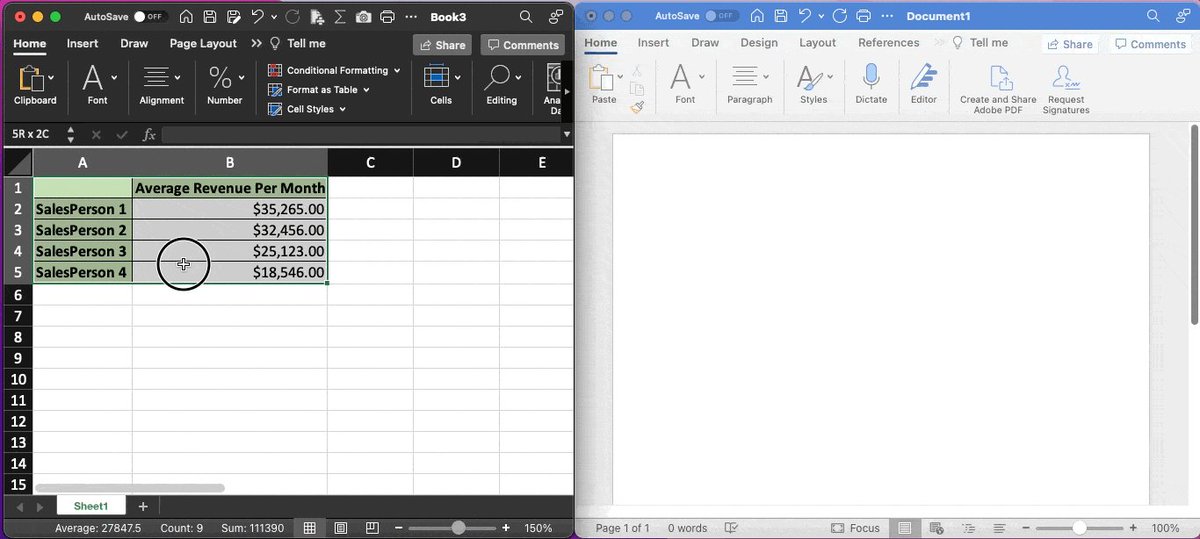Open the search magnifier in Excel title bar
The height and width of the screenshot is (539, 1200).
pyautogui.click(x=525, y=17)
